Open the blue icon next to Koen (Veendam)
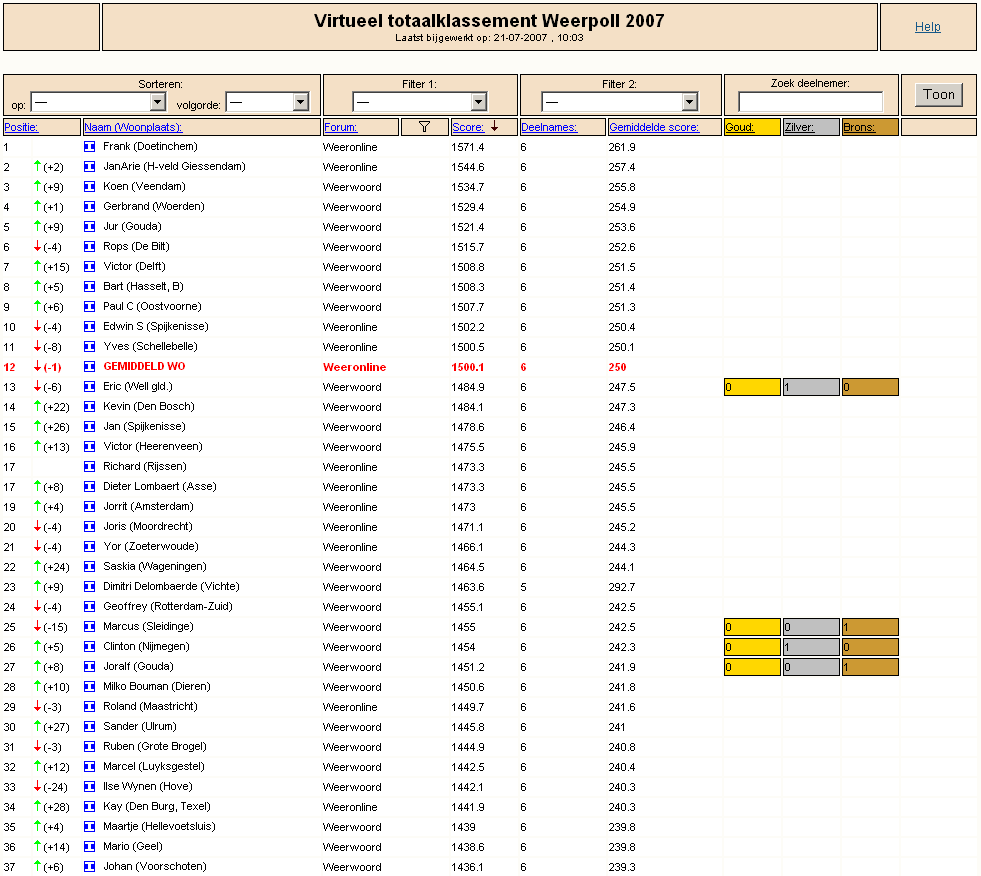This screenshot has height=876, width=981. (x=89, y=186)
